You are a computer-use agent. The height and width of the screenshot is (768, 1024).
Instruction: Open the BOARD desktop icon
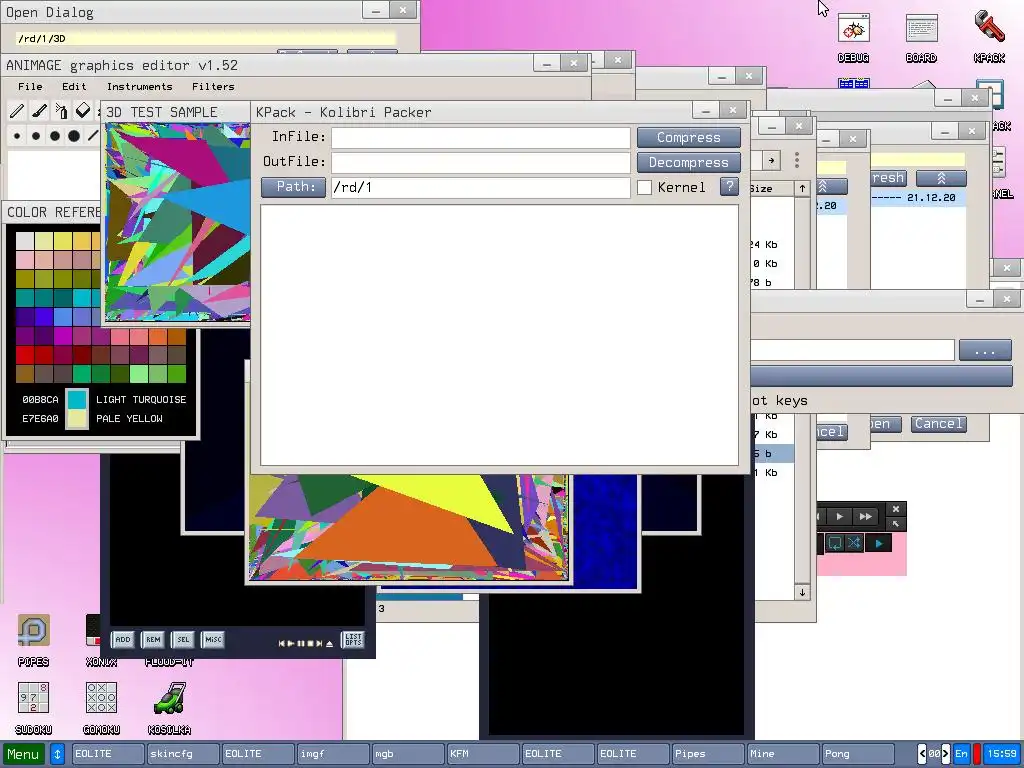(x=921, y=38)
